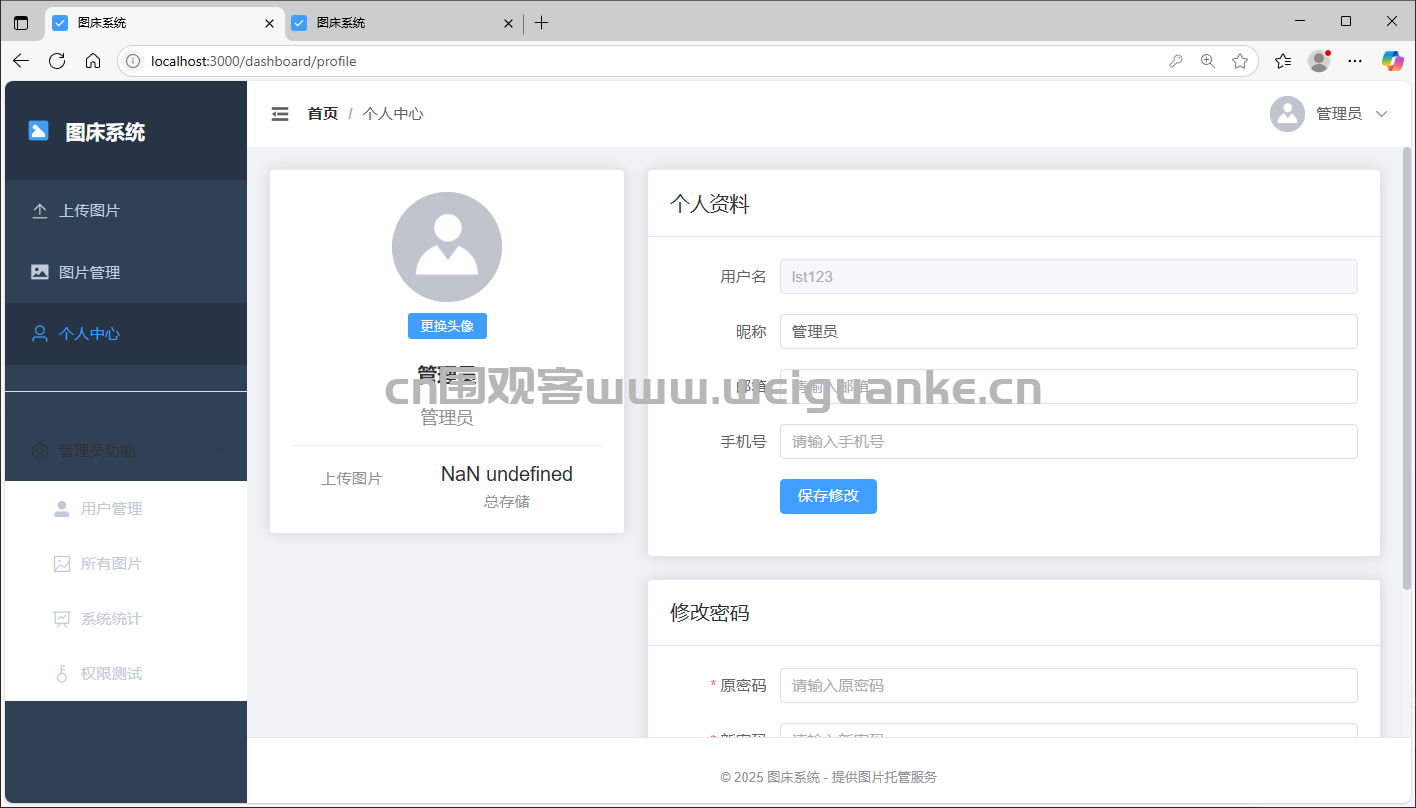Click the 个人中心 breadcrumb text
The width and height of the screenshot is (1416, 808).
coord(393,114)
